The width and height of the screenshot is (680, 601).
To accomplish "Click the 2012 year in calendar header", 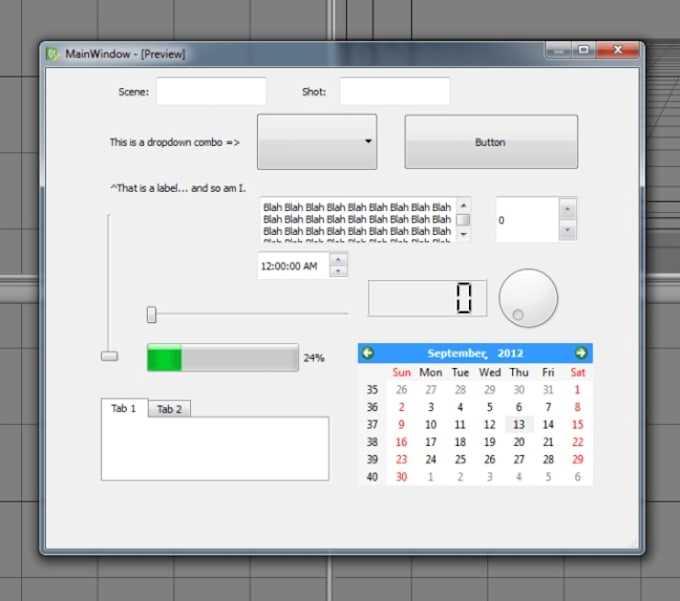I will [x=510, y=353].
